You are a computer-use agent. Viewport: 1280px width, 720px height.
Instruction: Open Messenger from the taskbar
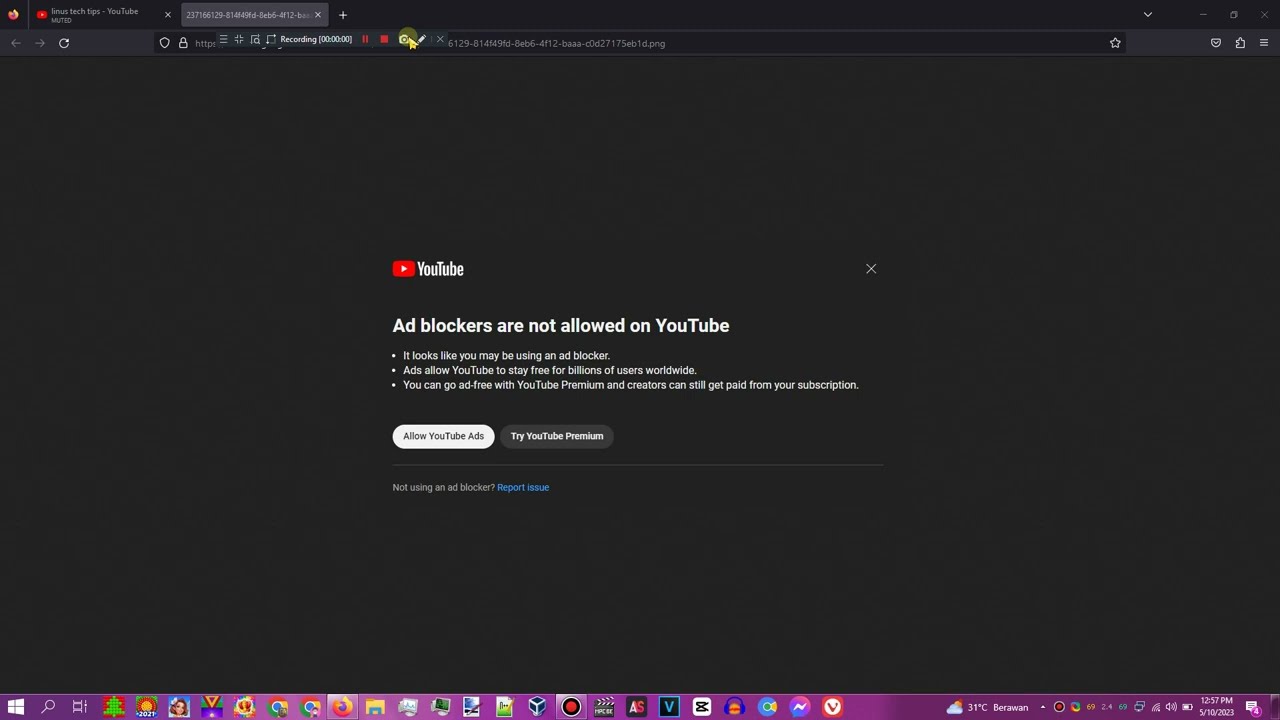tap(800, 707)
